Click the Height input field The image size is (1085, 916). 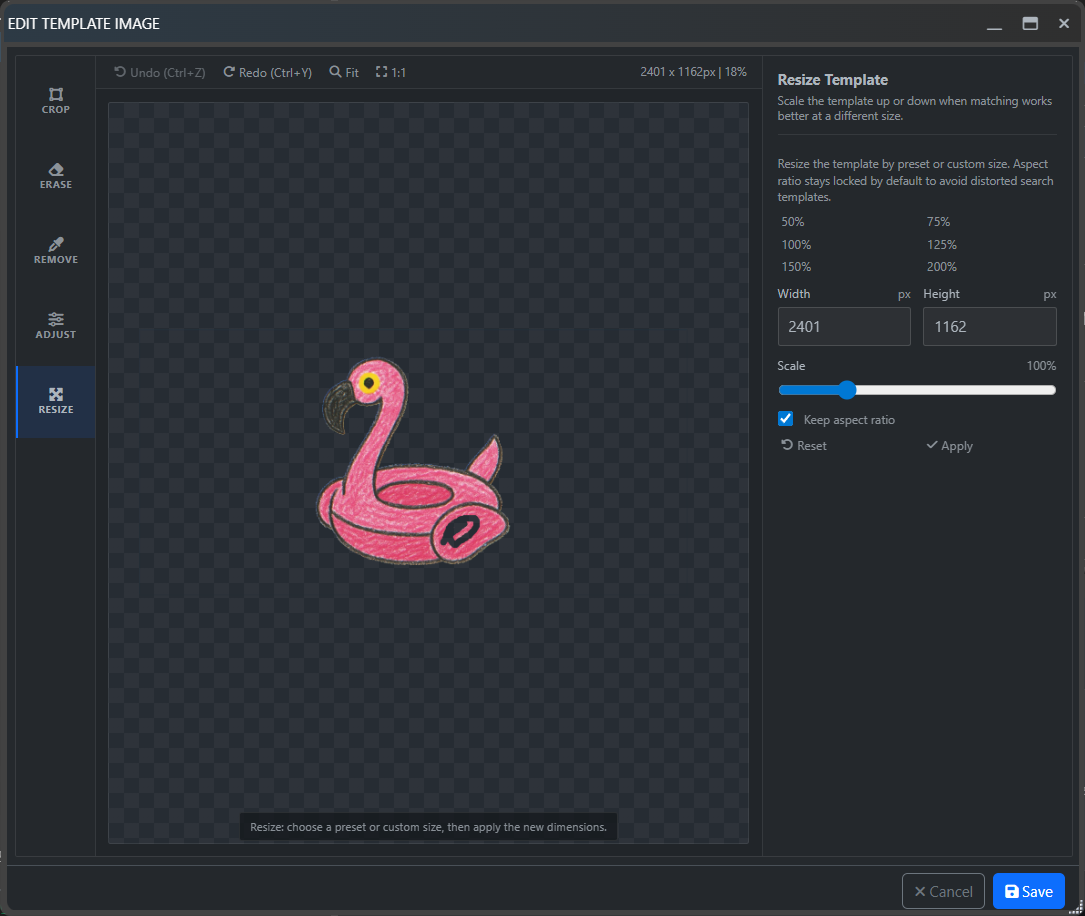[x=990, y=327]
